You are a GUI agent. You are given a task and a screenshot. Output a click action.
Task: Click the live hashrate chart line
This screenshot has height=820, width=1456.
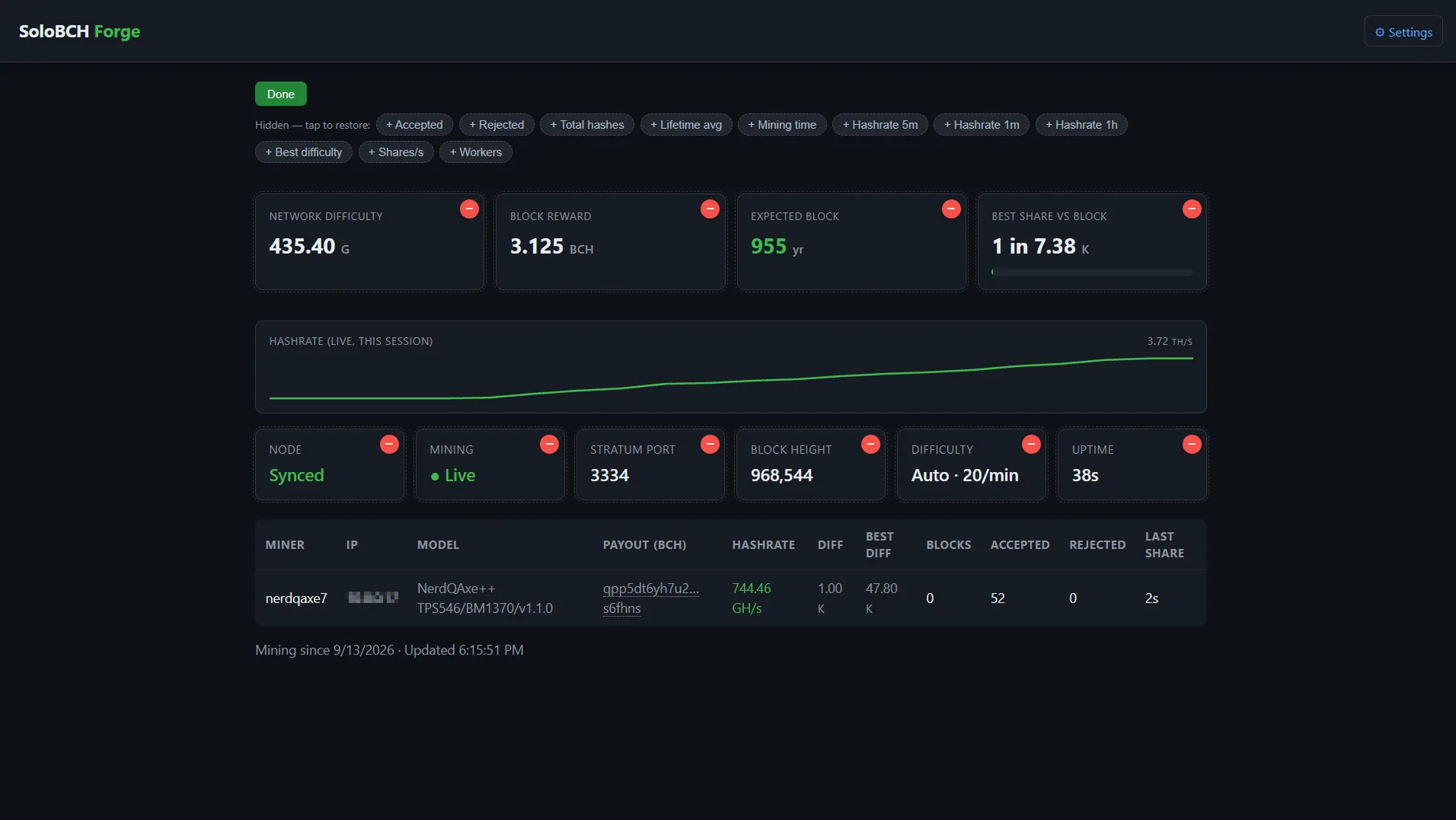(731, 378)
